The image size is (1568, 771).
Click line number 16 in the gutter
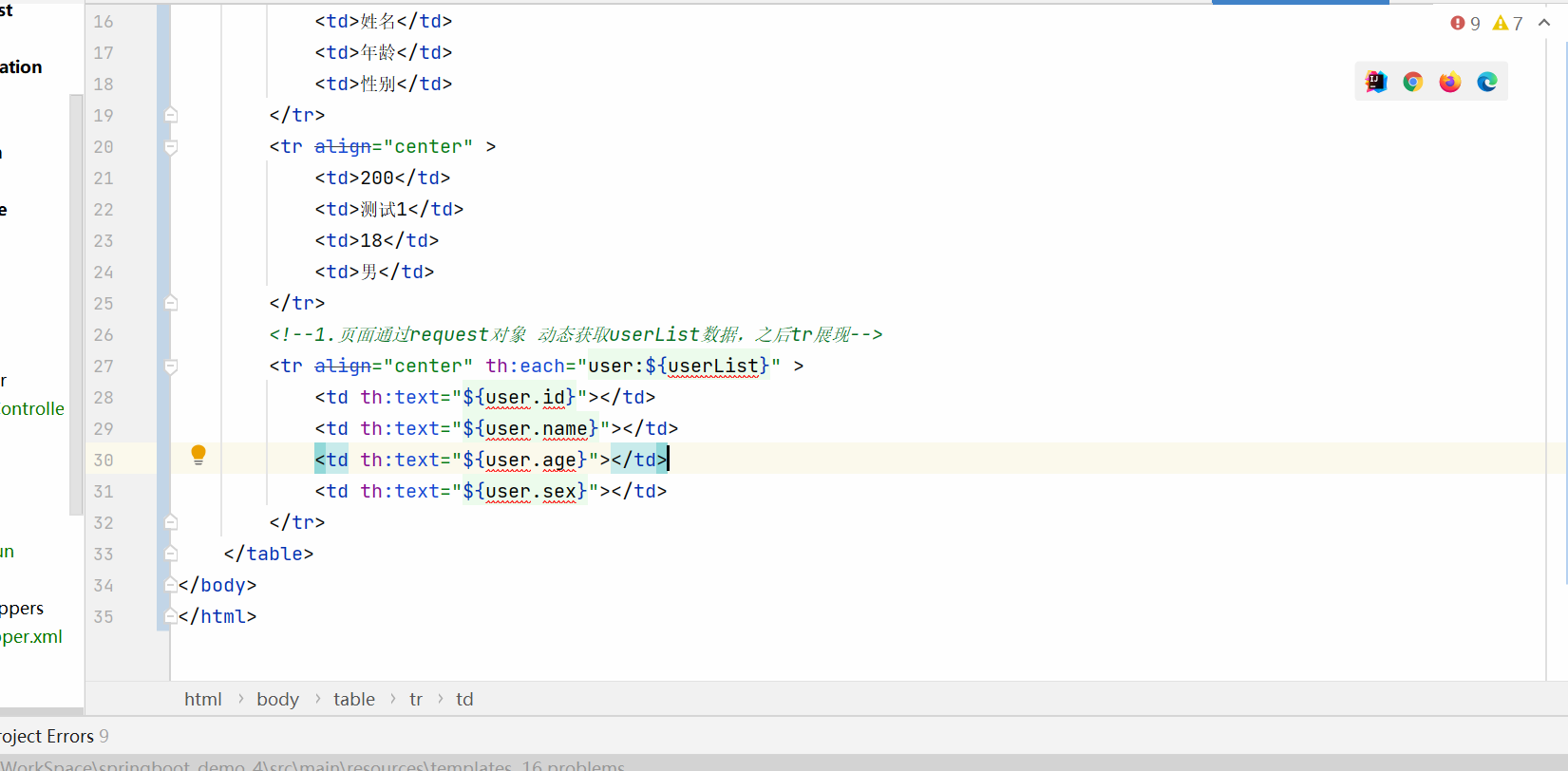pos(104,21)
